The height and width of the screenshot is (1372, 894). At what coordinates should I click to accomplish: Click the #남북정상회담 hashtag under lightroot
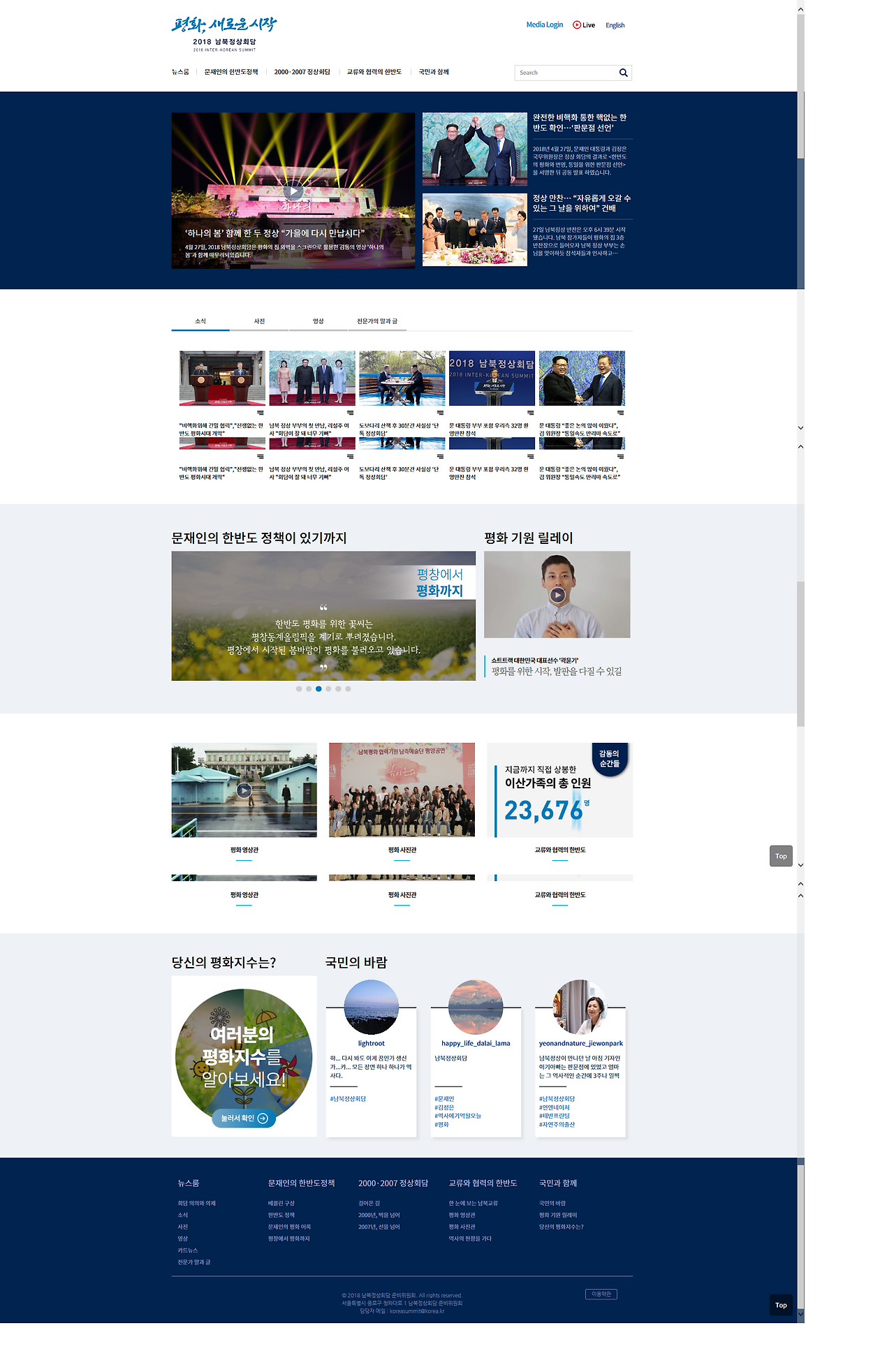[x=348, y=1099]
